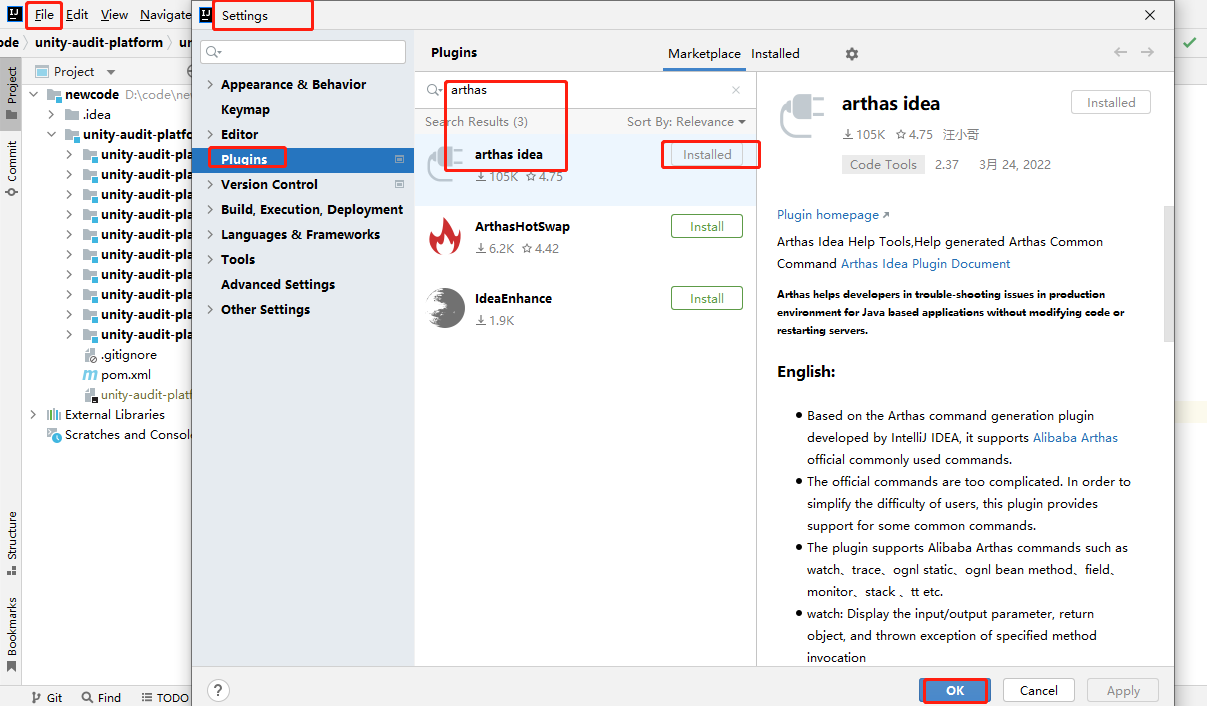
Task: Open the Alibaba Arthas link
Action: (1075, 438)
